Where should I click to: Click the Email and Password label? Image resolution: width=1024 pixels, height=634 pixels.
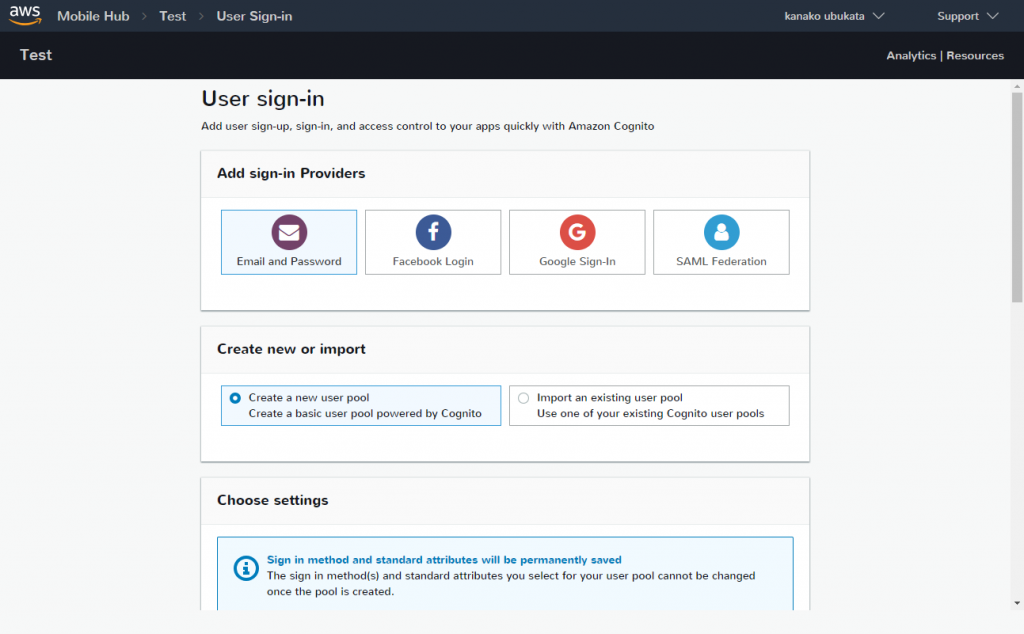[x=289, y=261]
